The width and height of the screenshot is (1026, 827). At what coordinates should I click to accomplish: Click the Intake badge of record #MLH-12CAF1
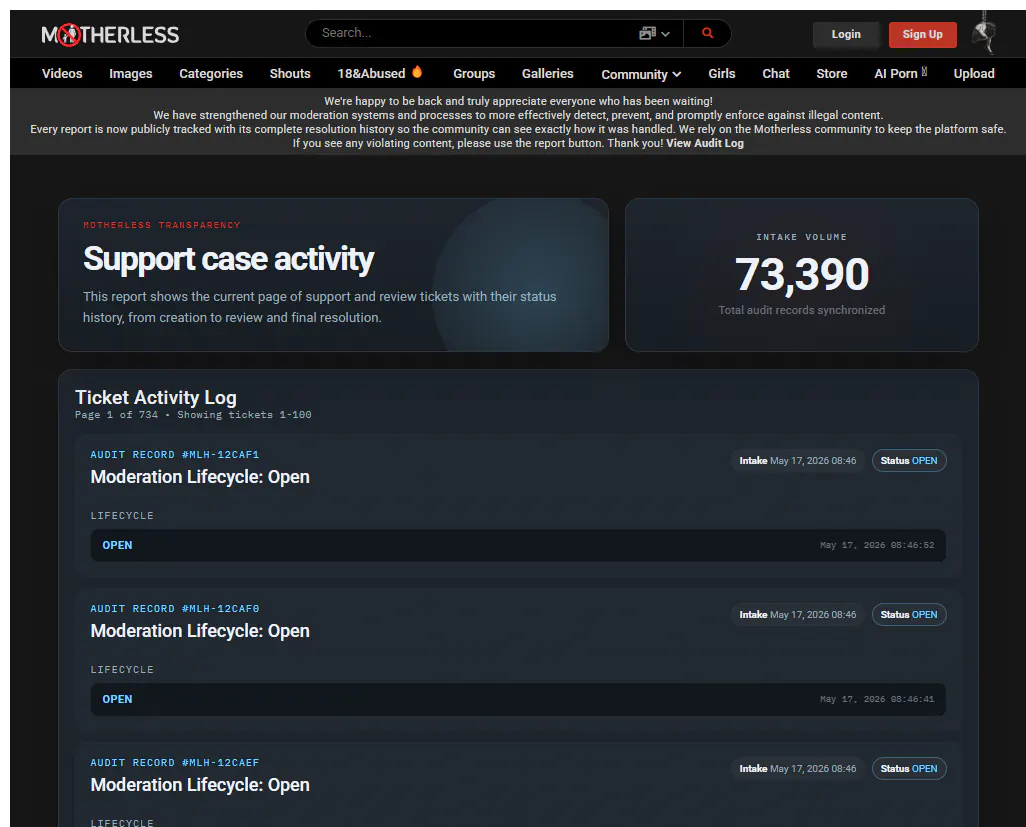pos(798,461)
